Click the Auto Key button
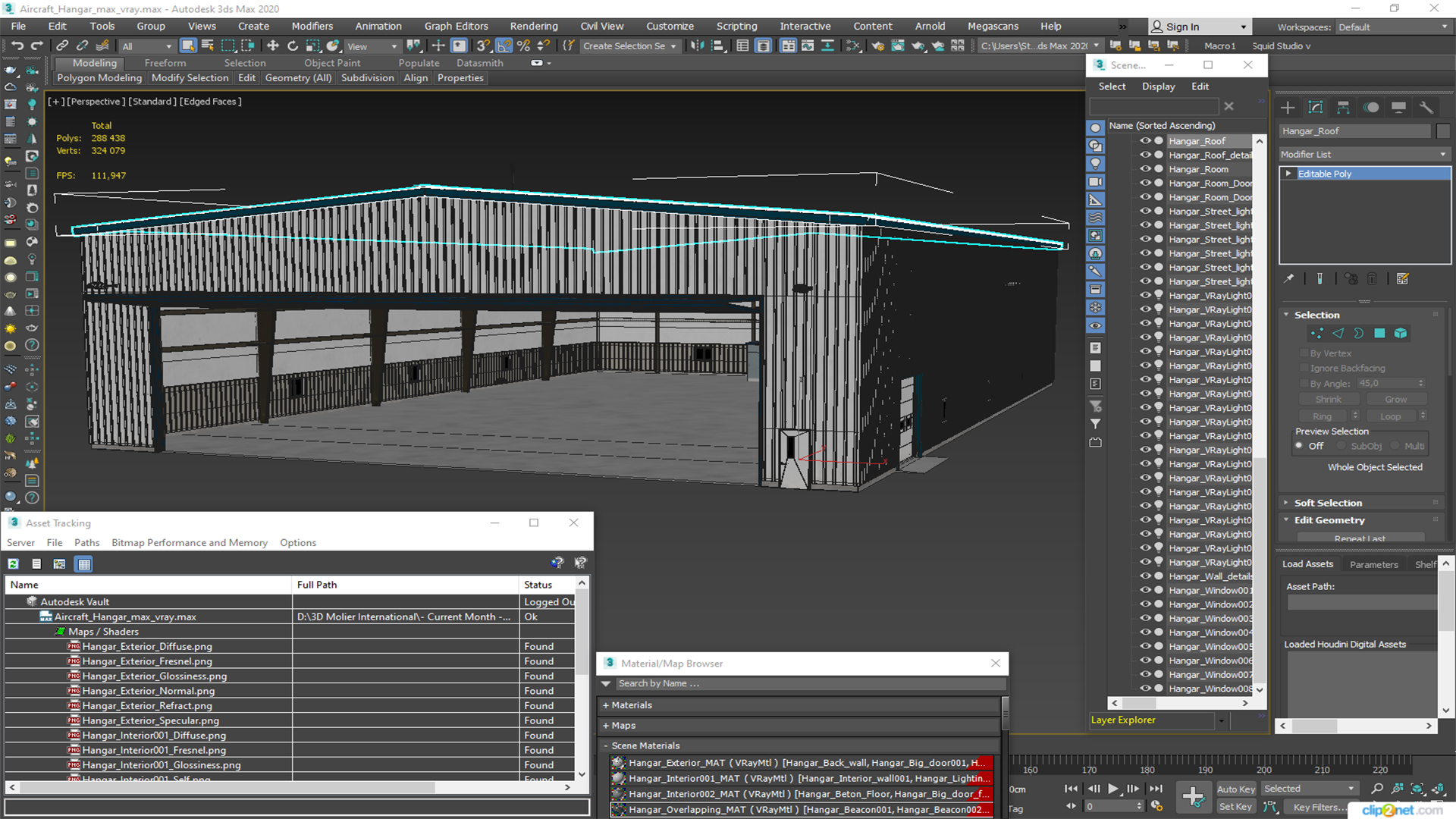The height and width of the screenshot is (819, 1456). coord(1236,789)
